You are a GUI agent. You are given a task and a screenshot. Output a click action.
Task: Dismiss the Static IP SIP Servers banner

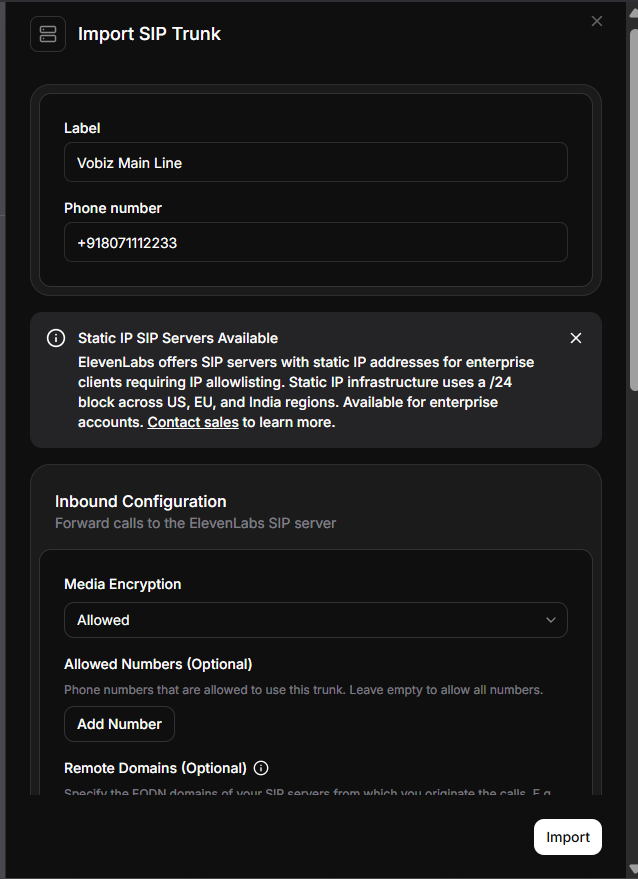(x=575, y=338)
